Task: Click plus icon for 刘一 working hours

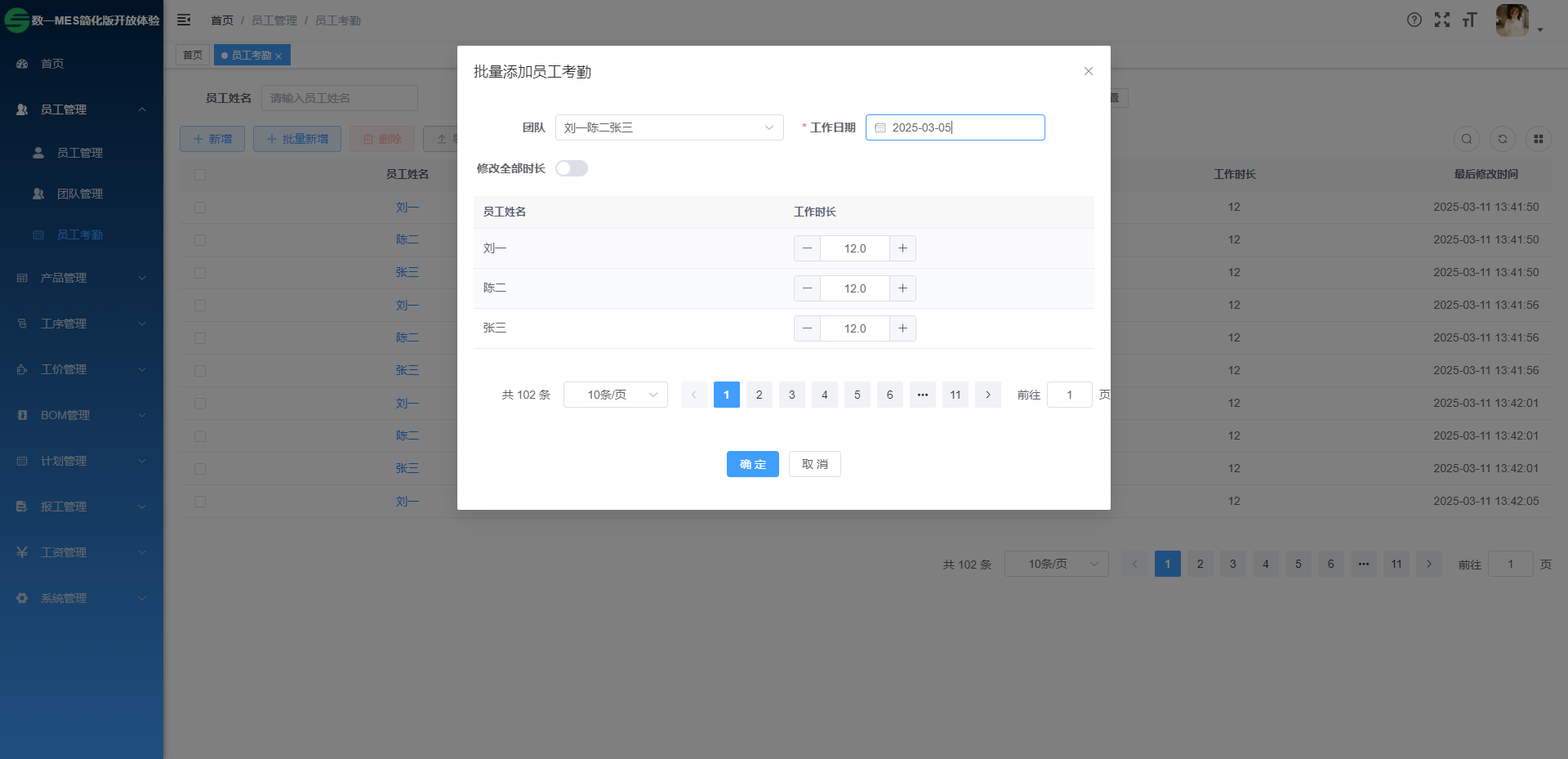Action: [x=902, y=248]
